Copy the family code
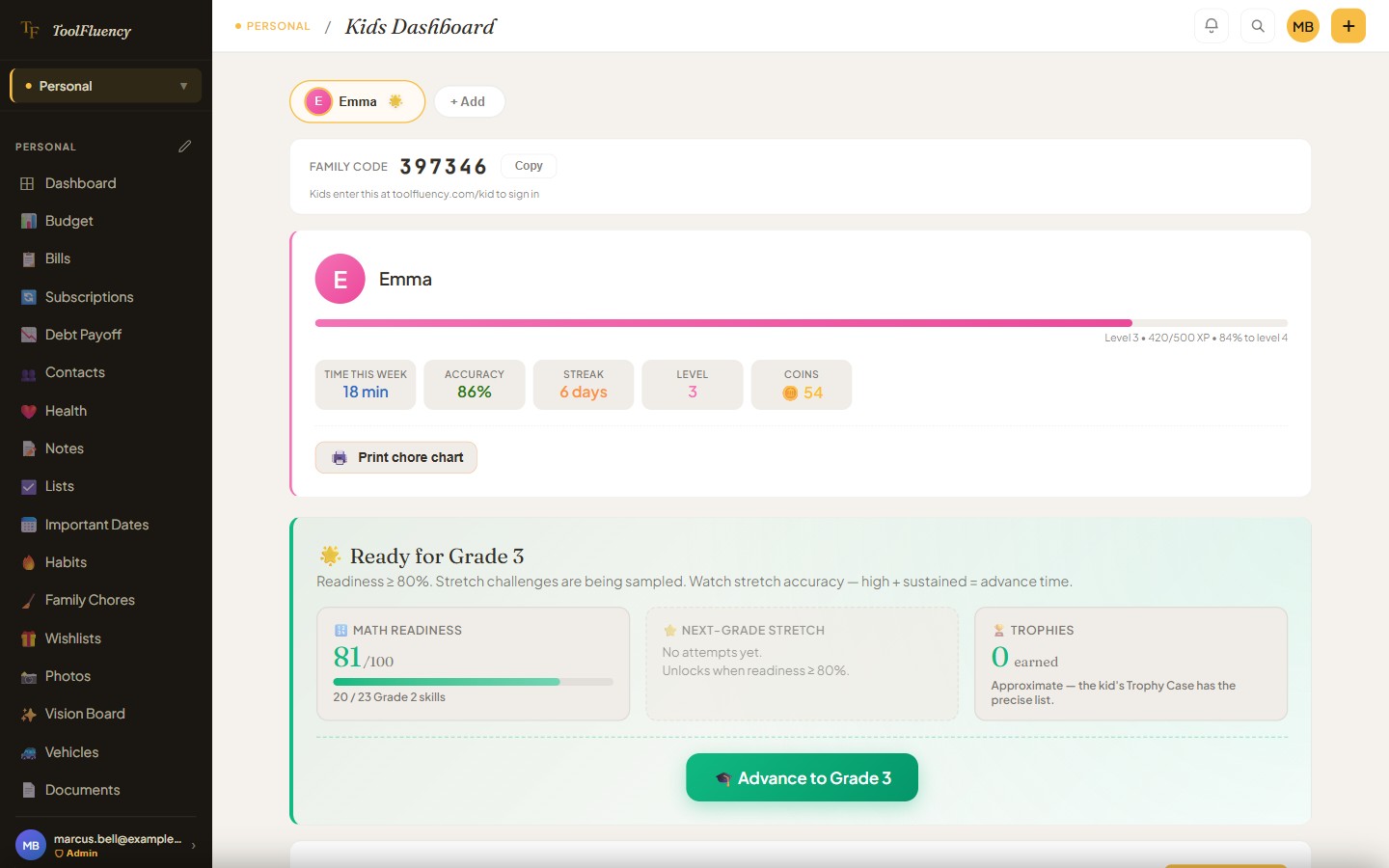This screenshot has width=1389, height=868. [x=529, y=166]
